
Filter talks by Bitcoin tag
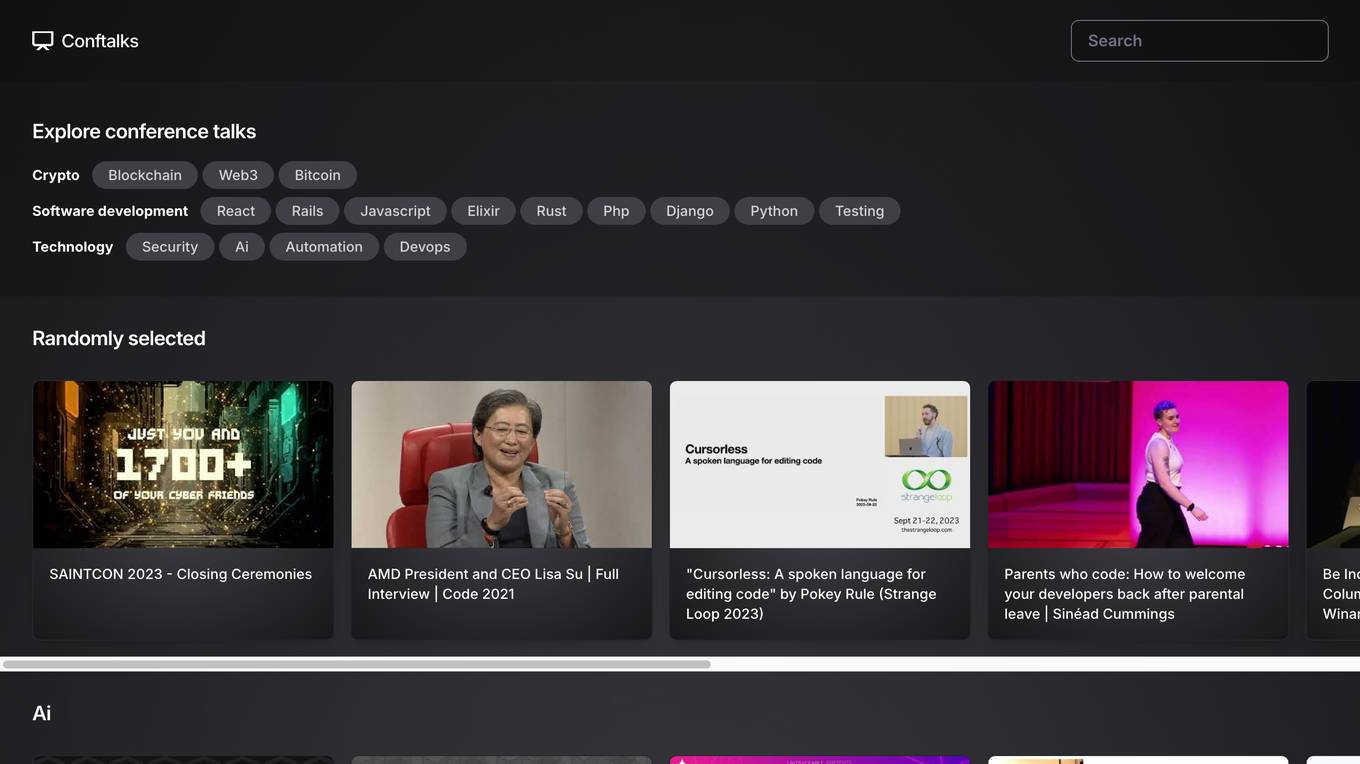[318, 175]
